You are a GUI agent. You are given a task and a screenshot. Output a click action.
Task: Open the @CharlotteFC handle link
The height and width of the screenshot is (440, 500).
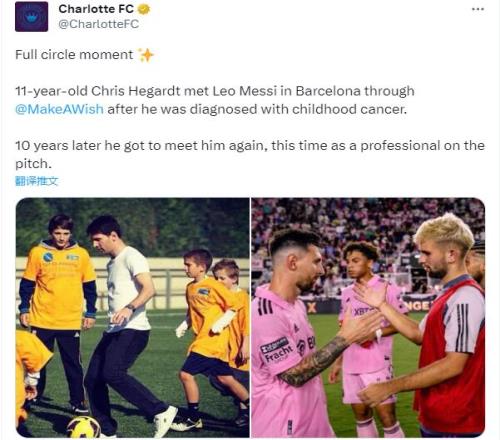99,24
